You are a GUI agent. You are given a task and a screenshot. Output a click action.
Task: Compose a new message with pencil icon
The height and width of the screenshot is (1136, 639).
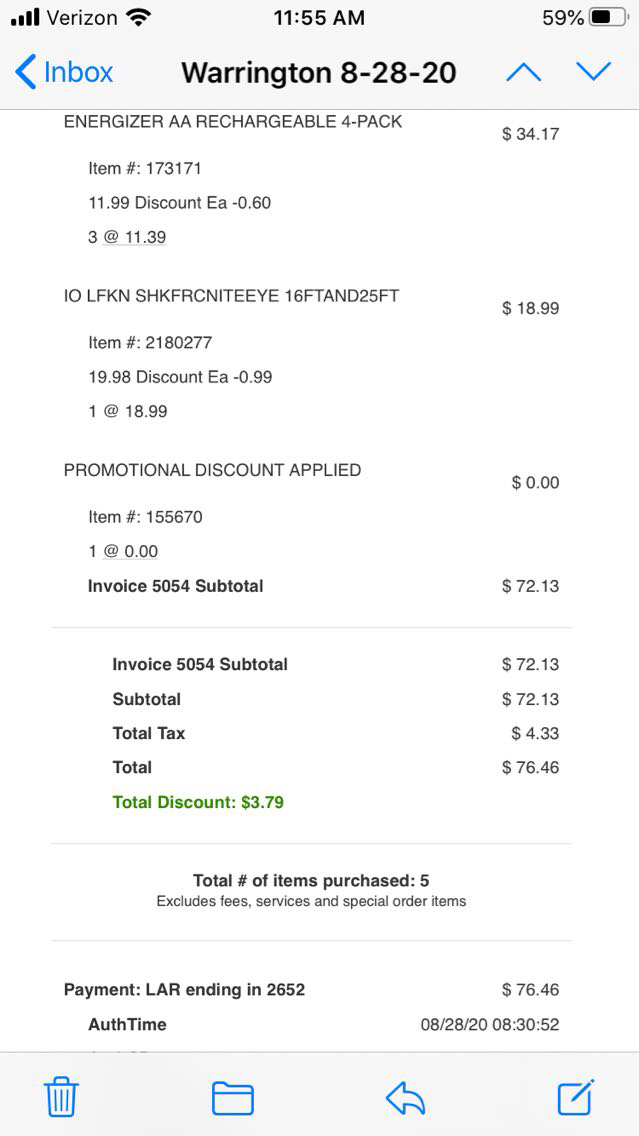point(576,1097)
